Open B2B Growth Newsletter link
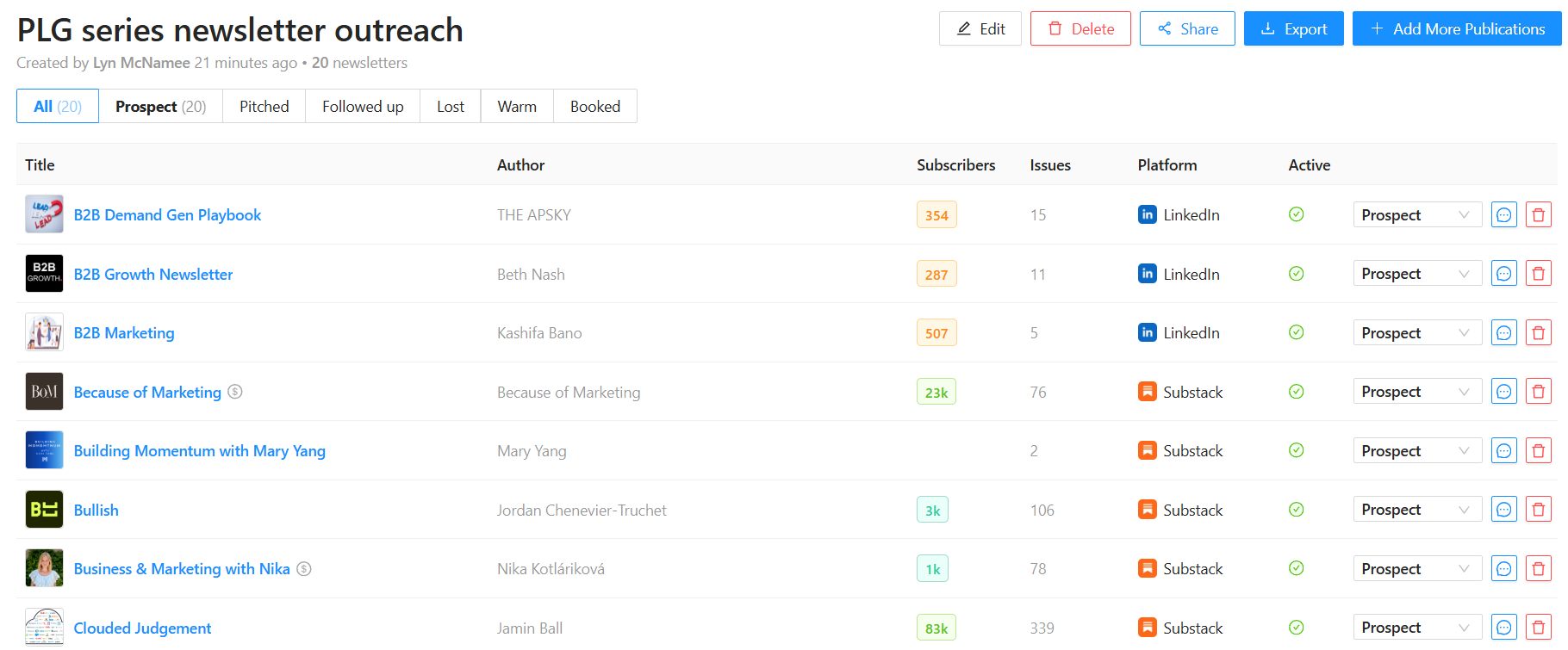 pos(153,274)
